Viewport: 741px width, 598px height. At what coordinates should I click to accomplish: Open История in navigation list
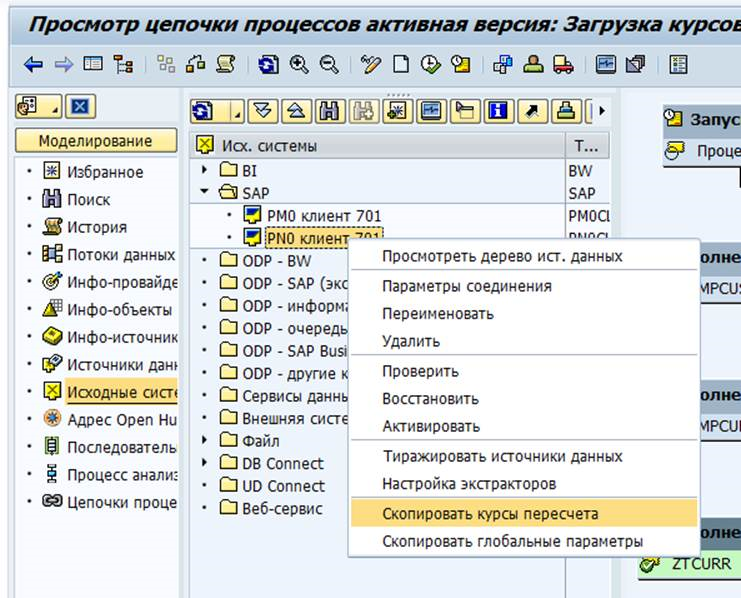point(97,227)
